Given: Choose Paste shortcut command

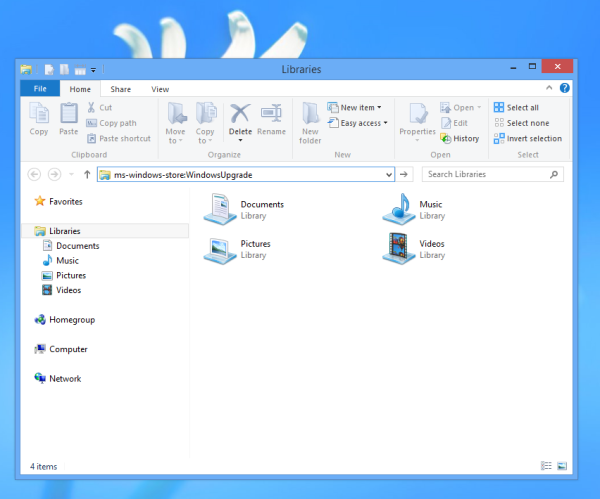Looking at the screenshot, I should [x=119, y=139].
